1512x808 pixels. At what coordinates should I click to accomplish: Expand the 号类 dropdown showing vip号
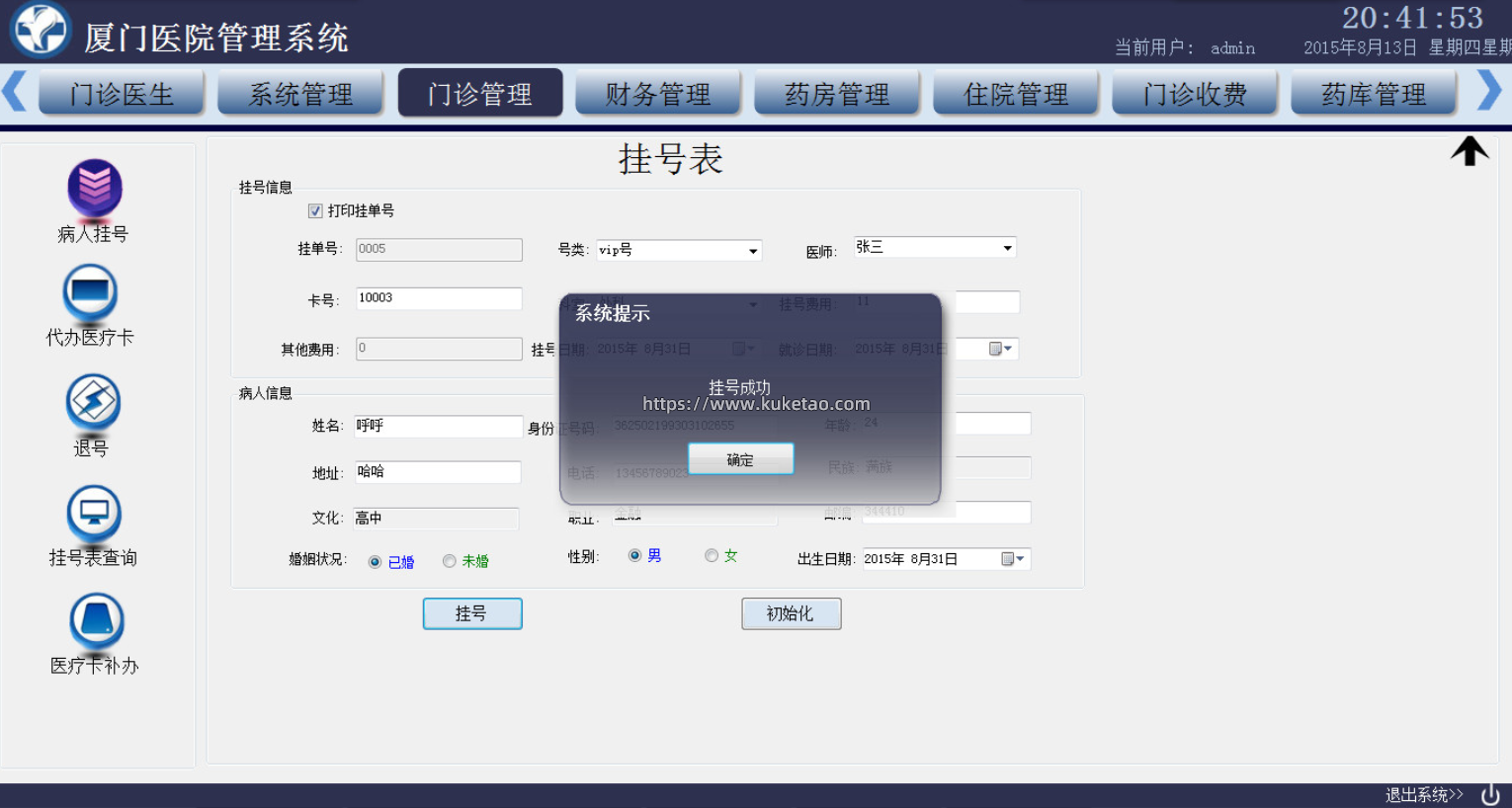tap(753, 251)
